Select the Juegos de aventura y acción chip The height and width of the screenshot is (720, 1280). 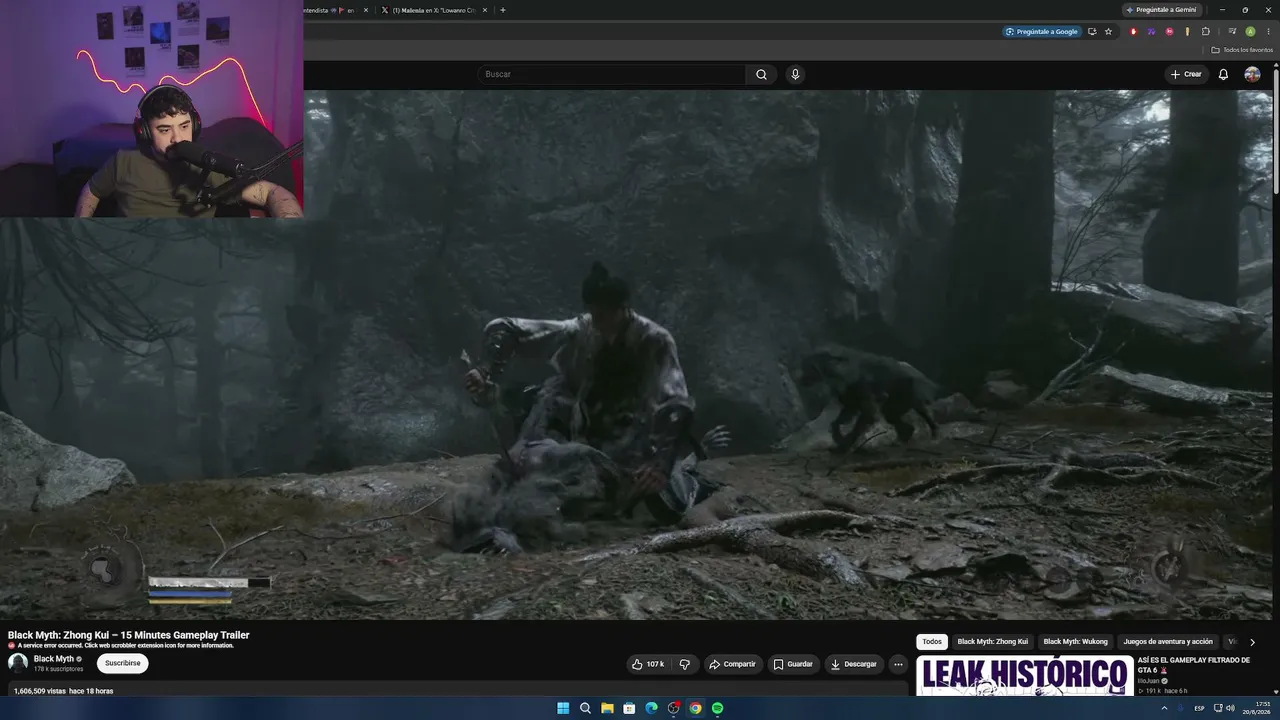[x=1168, y=642]
